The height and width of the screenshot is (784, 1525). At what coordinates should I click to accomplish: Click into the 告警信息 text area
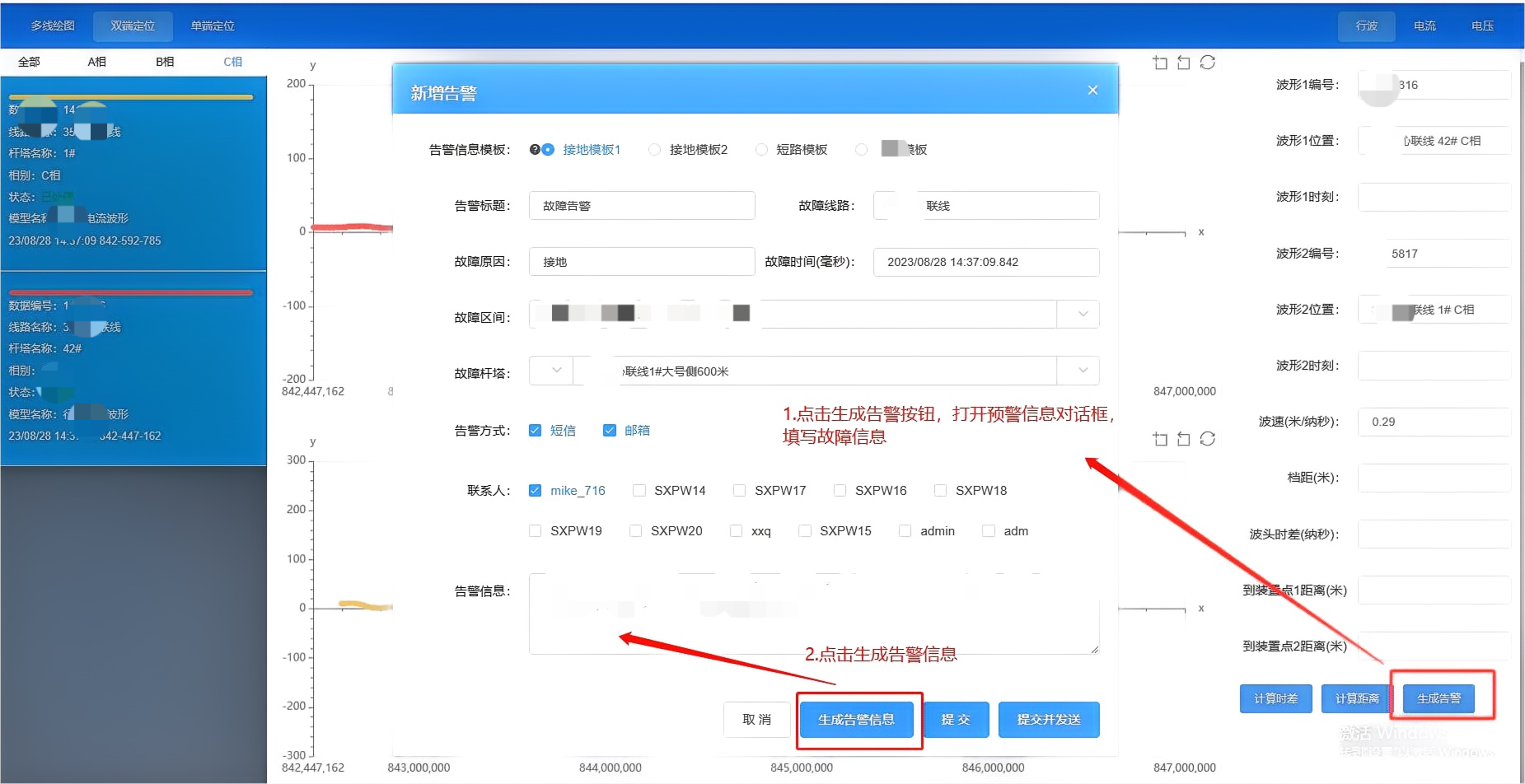(814, 614)
